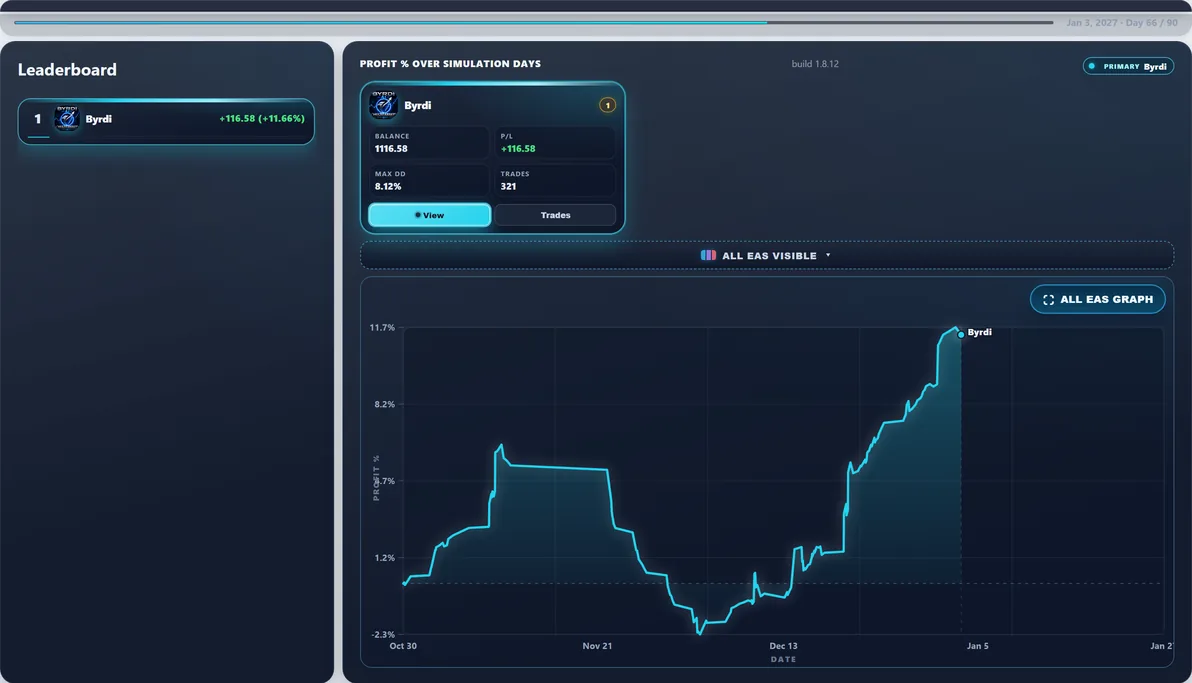Click the Profit % Over Simulation Days title

(x=450, y=64)
